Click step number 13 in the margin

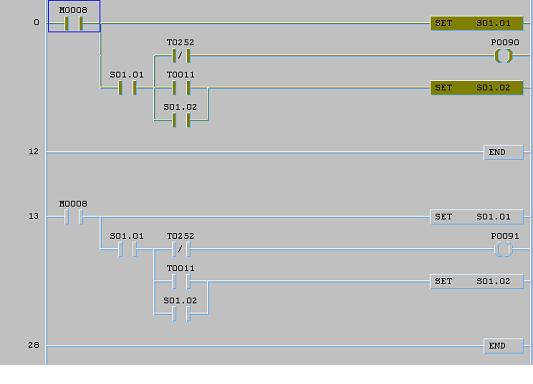tap(34, 216)
